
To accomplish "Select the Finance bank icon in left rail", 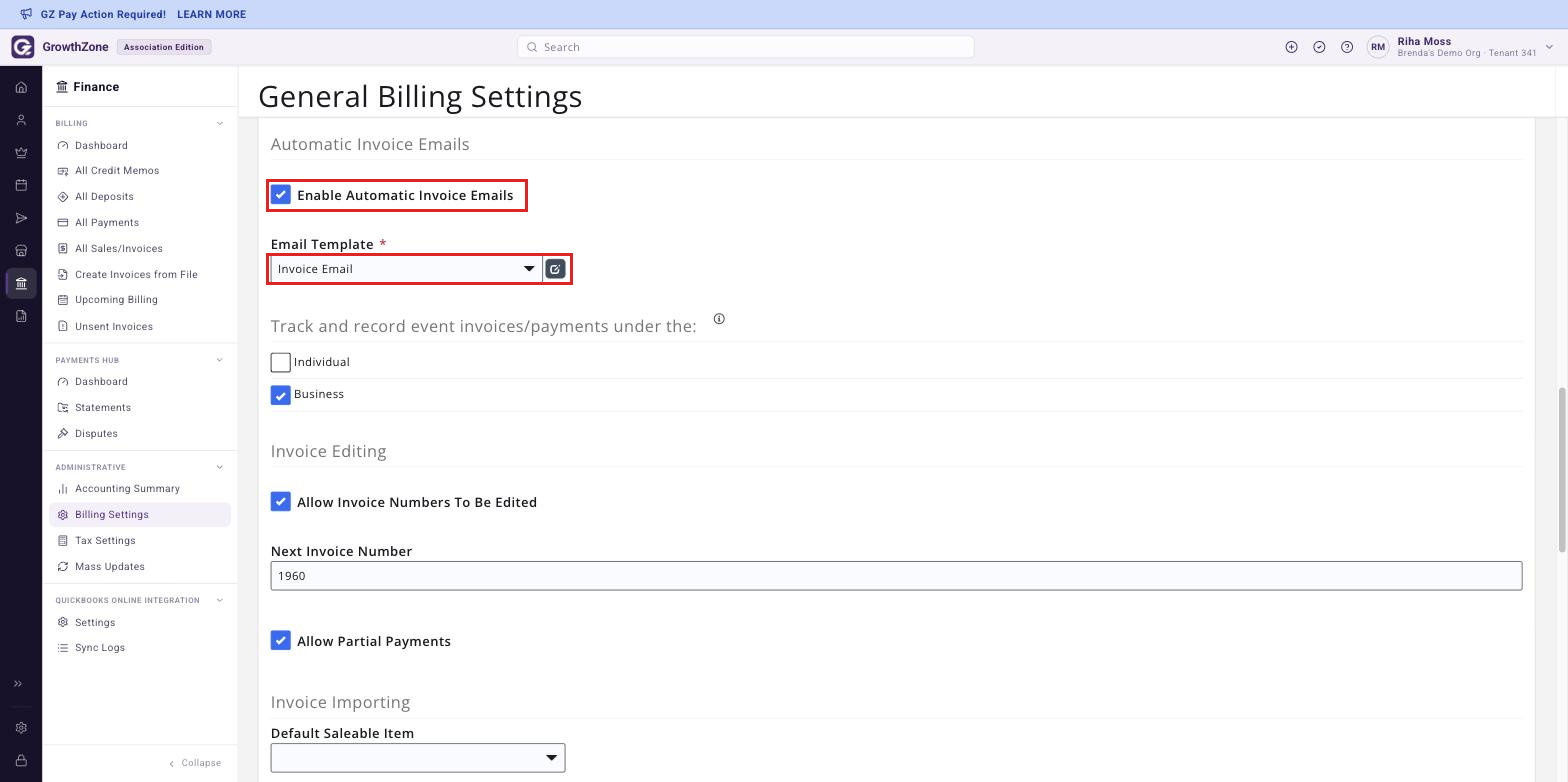I will click(x=21, y=283).
